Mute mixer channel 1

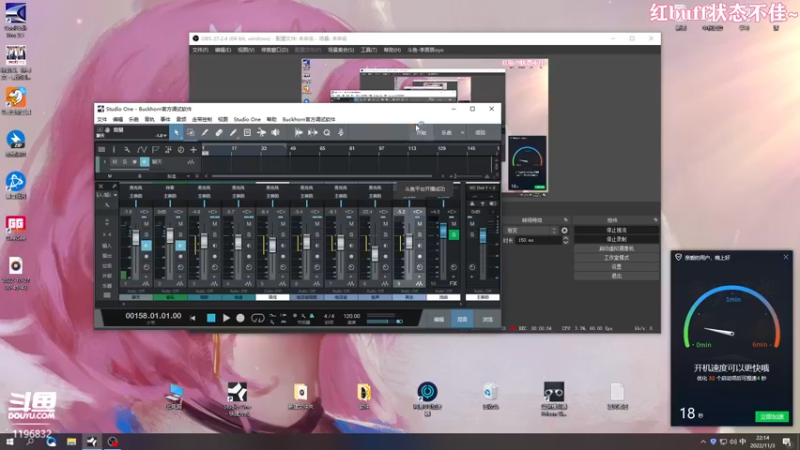click(x=146, y=224)
